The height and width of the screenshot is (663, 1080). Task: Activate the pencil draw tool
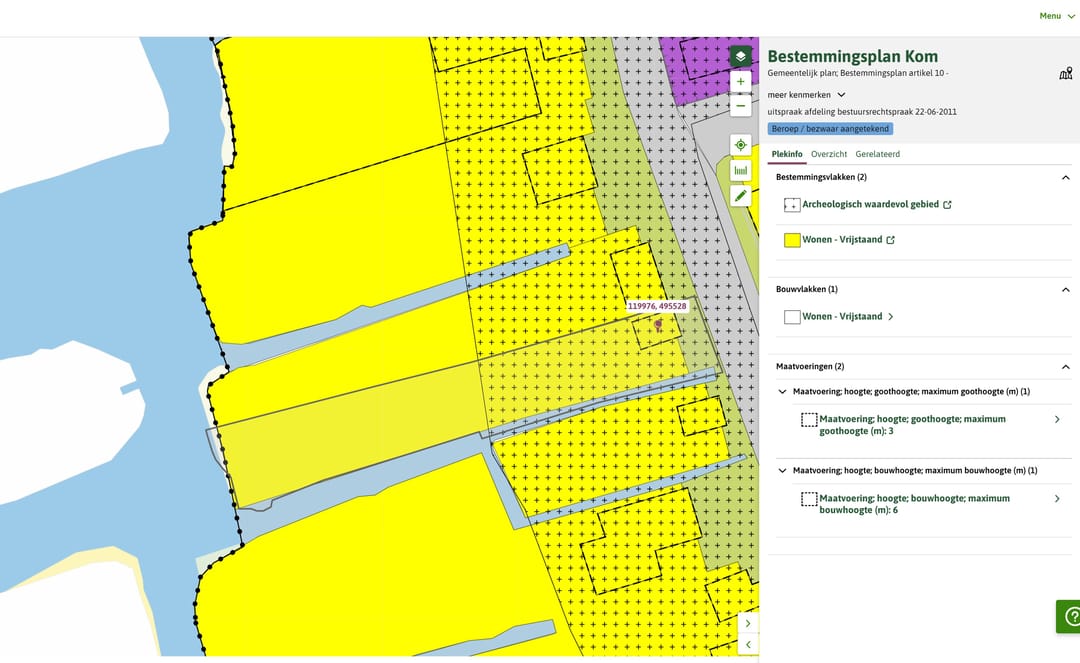[740, 196]
